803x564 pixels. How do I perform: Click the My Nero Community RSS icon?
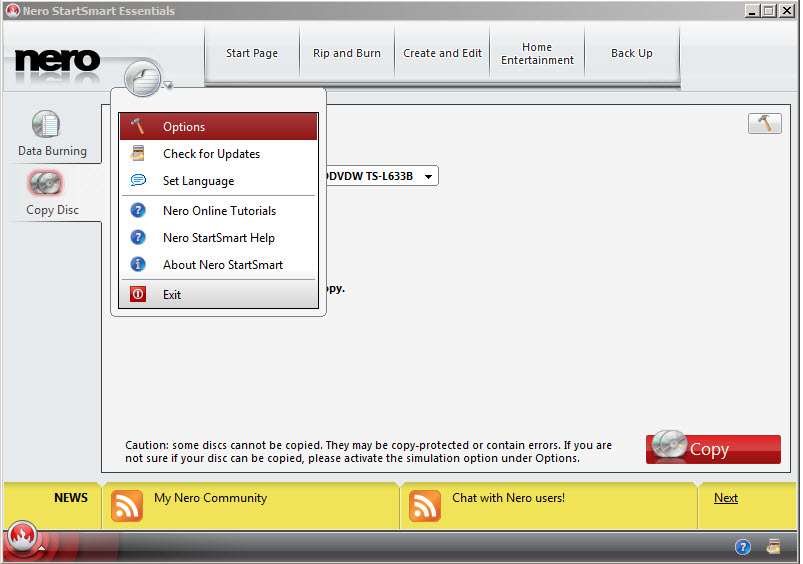pyautogui.click(x=126, y=506)
